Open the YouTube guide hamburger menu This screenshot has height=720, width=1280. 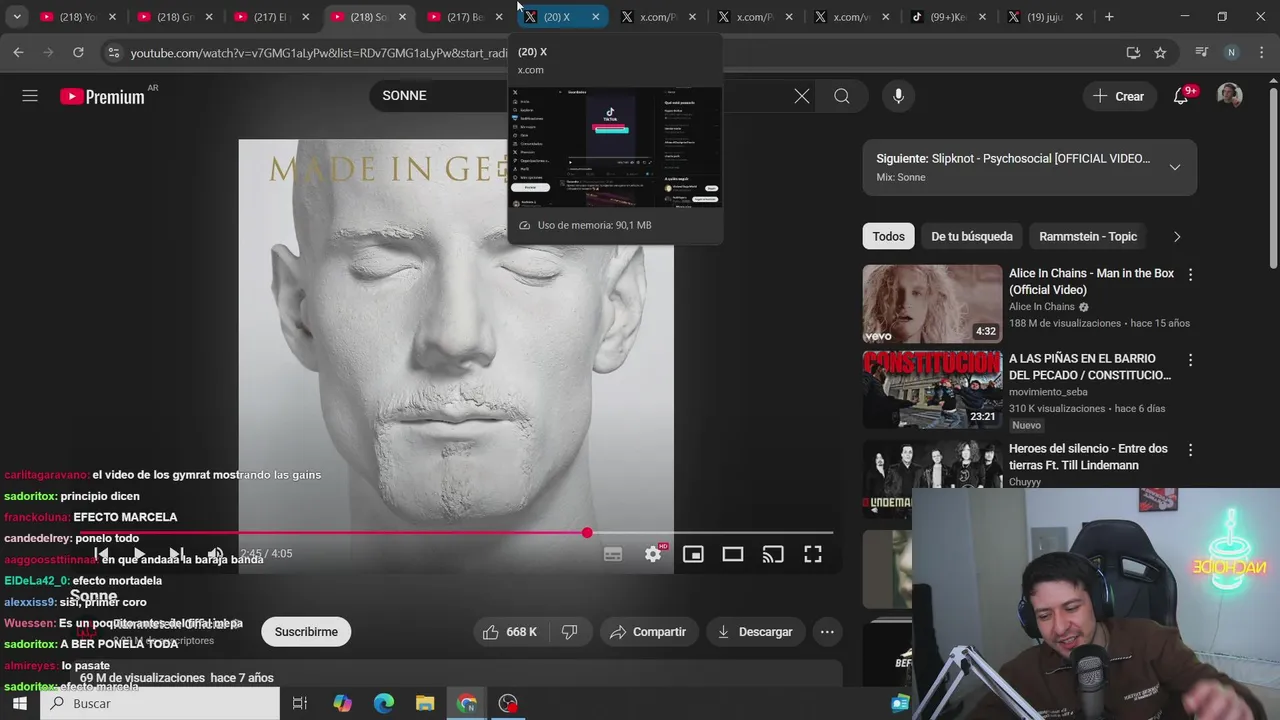30,96
